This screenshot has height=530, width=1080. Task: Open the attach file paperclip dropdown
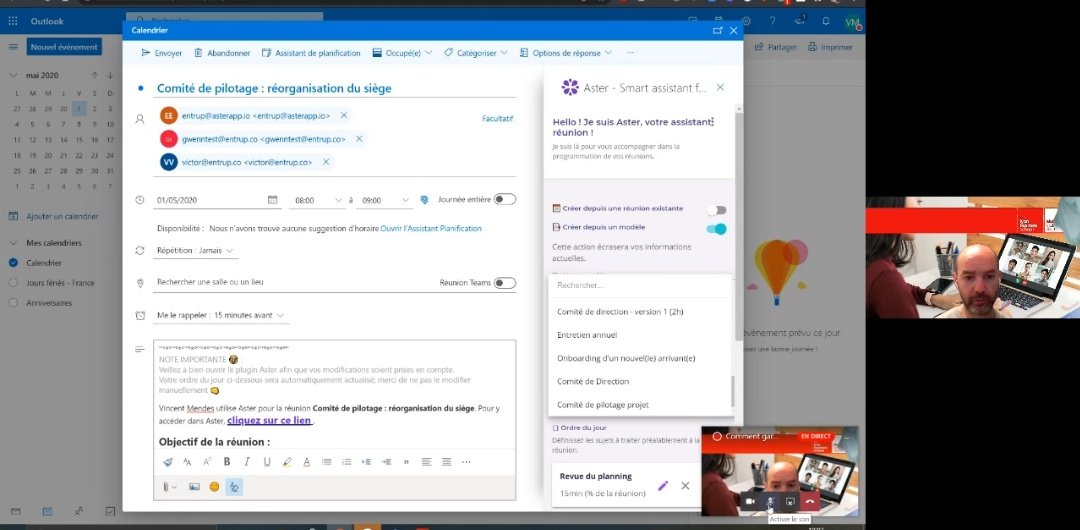click(169, 487)
